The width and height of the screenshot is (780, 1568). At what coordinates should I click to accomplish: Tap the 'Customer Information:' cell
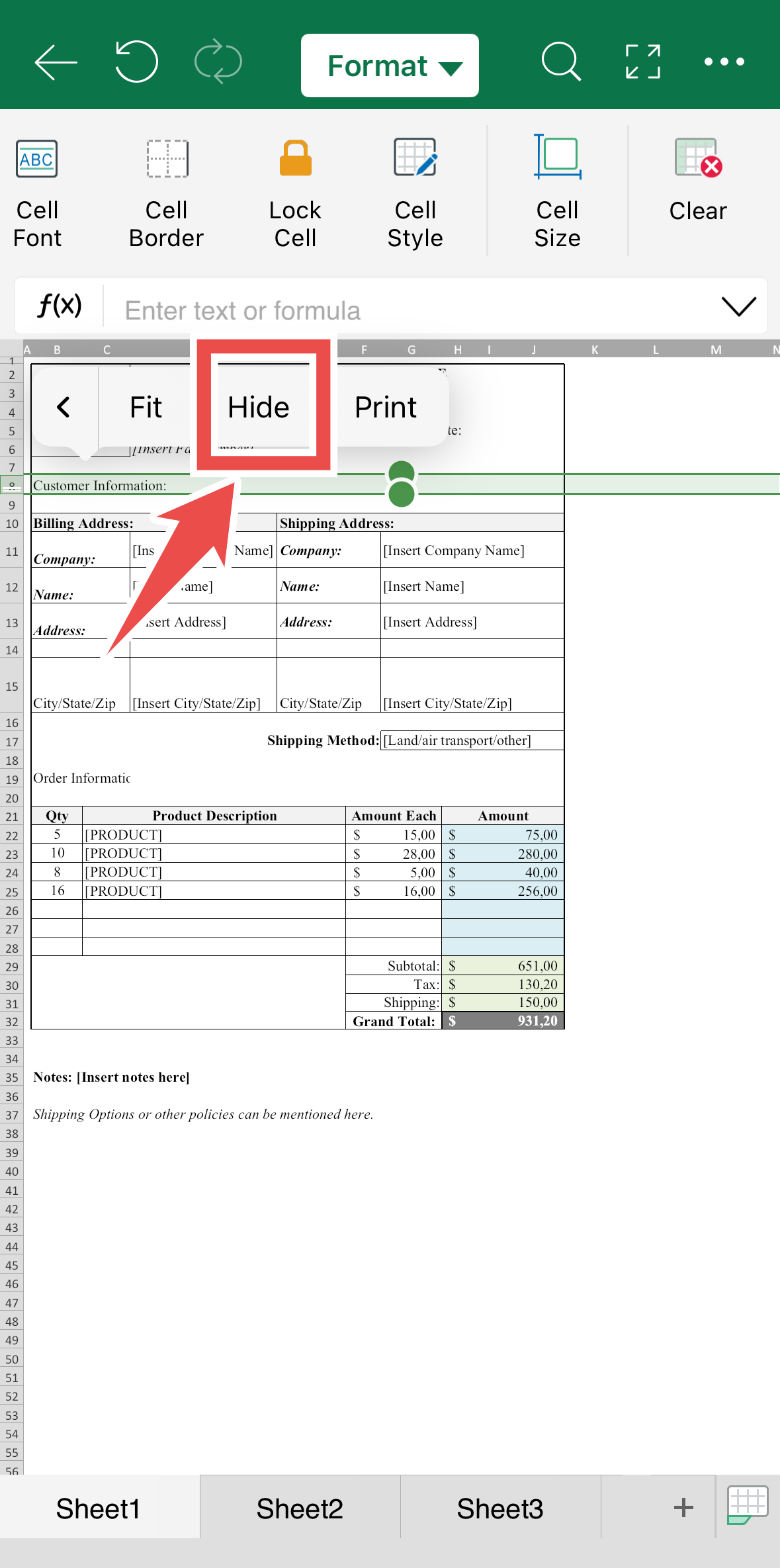pos(100,485)
